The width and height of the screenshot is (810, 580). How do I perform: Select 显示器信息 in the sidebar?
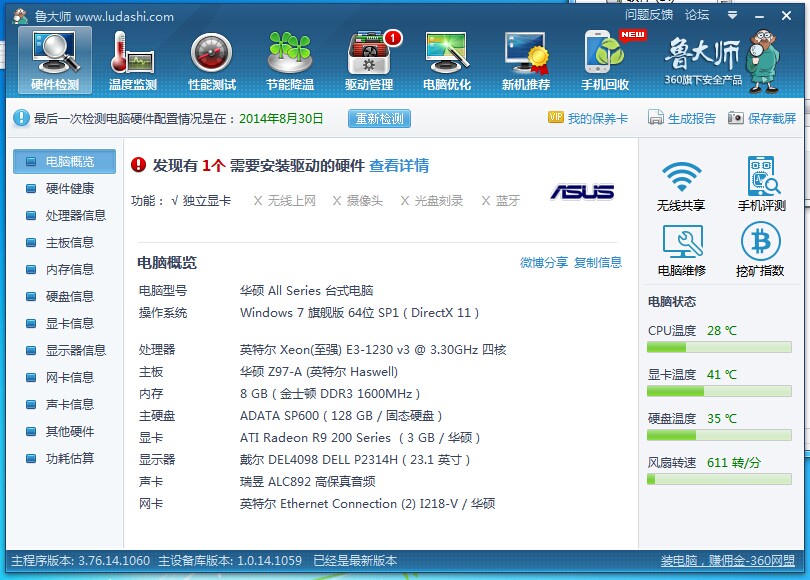(65, 350)
